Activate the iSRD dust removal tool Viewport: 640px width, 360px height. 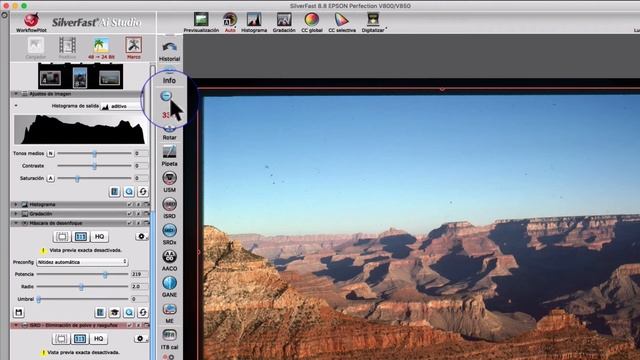169,208
